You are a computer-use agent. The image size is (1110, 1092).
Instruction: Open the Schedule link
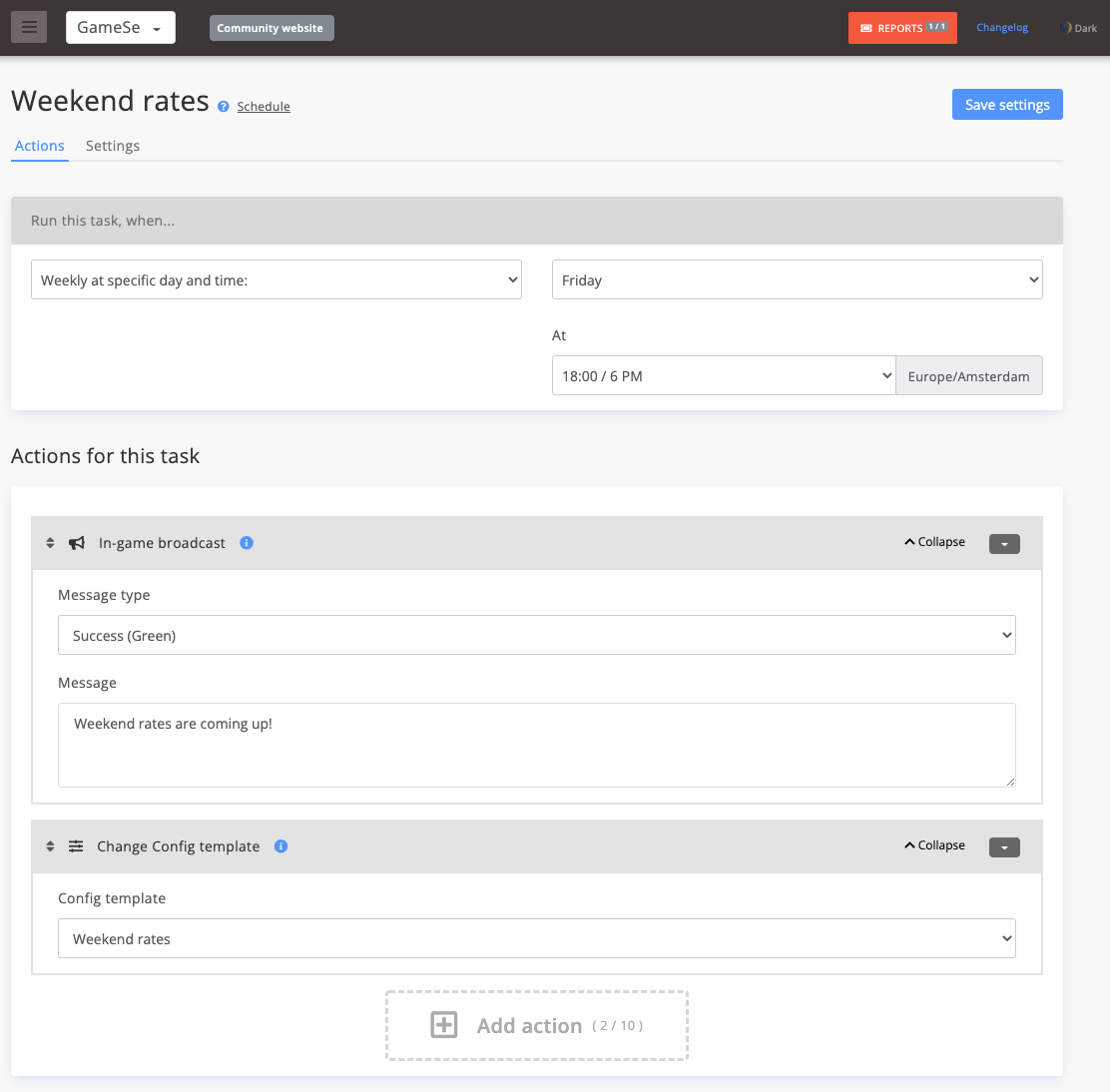pyautogui.click(x=264, y=106)
